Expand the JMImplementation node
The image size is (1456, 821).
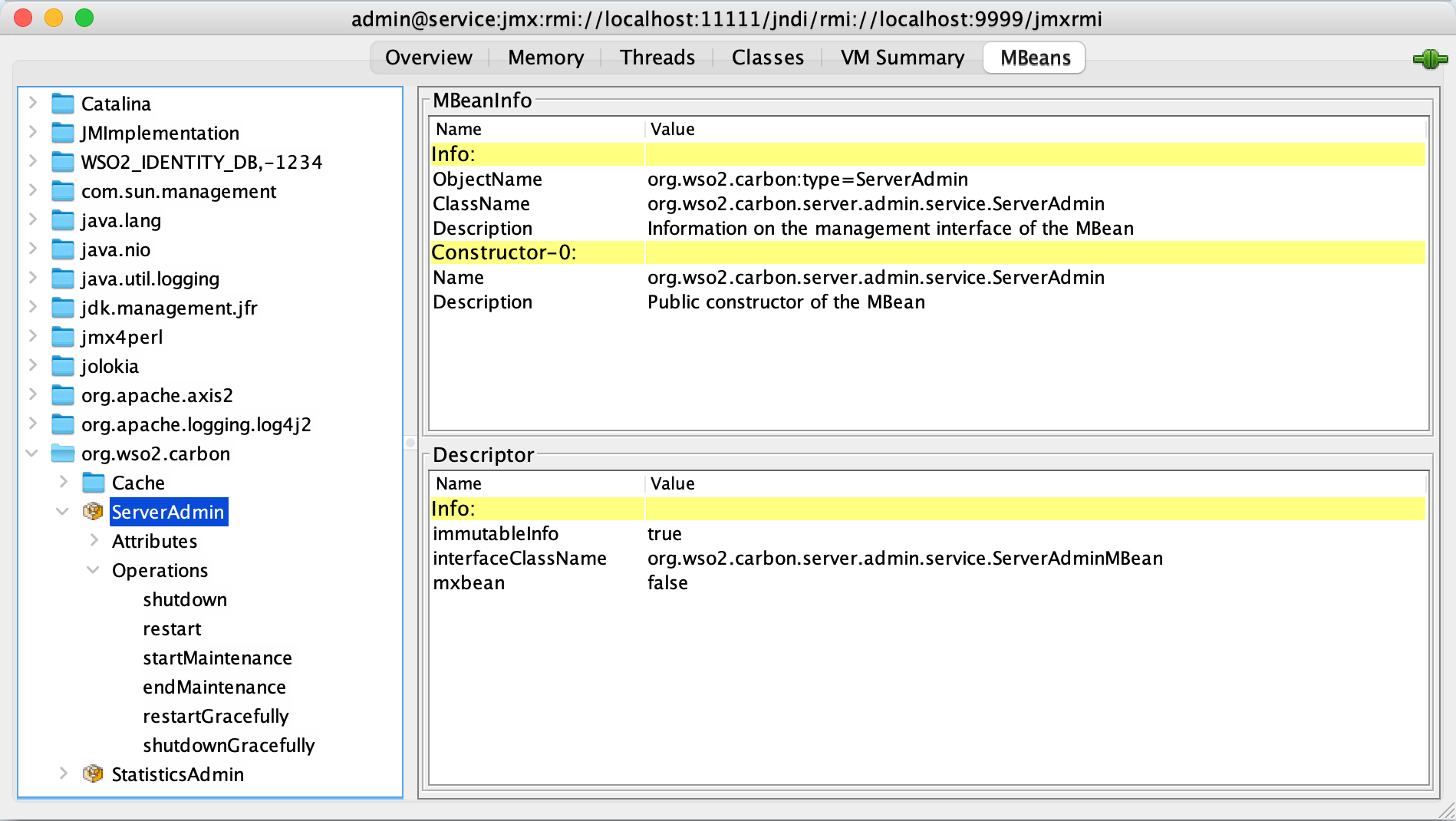[33, 131]
